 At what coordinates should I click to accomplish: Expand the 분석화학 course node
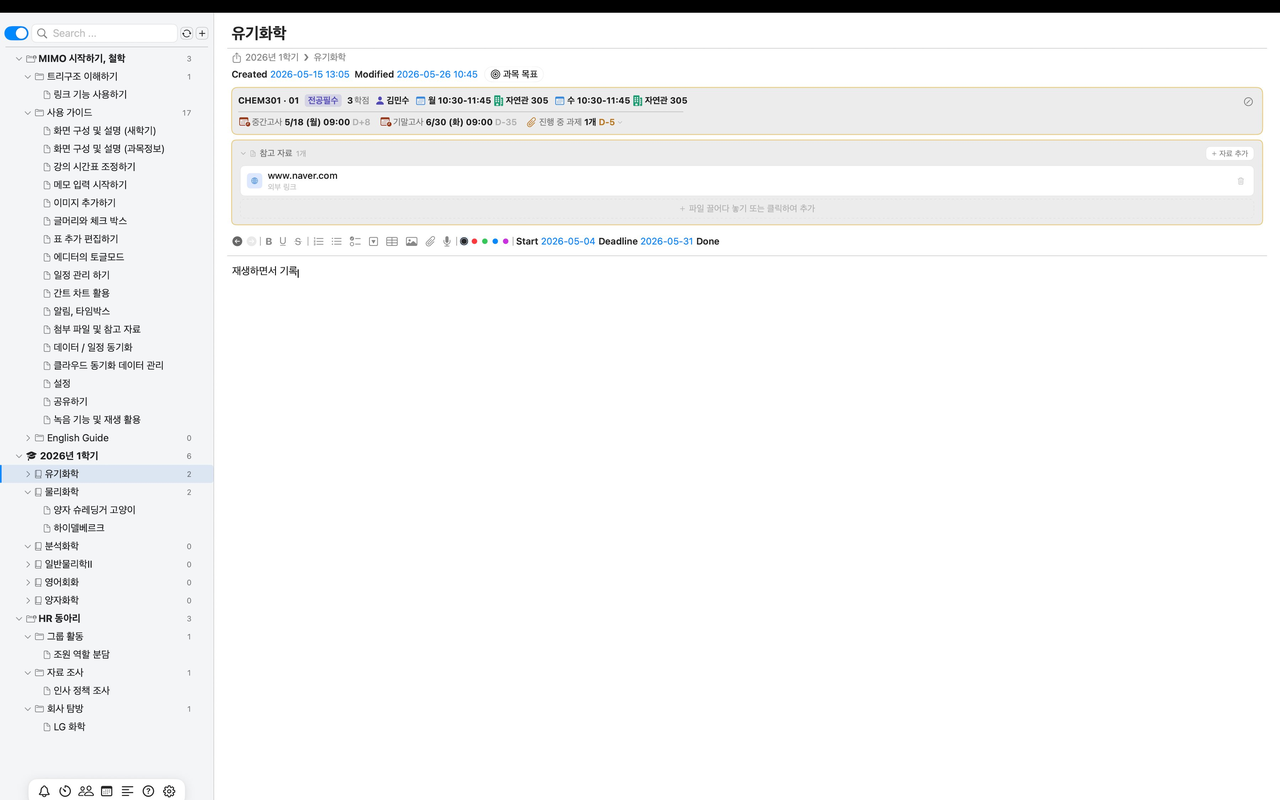pyautogui.click(x=28, y=546)
